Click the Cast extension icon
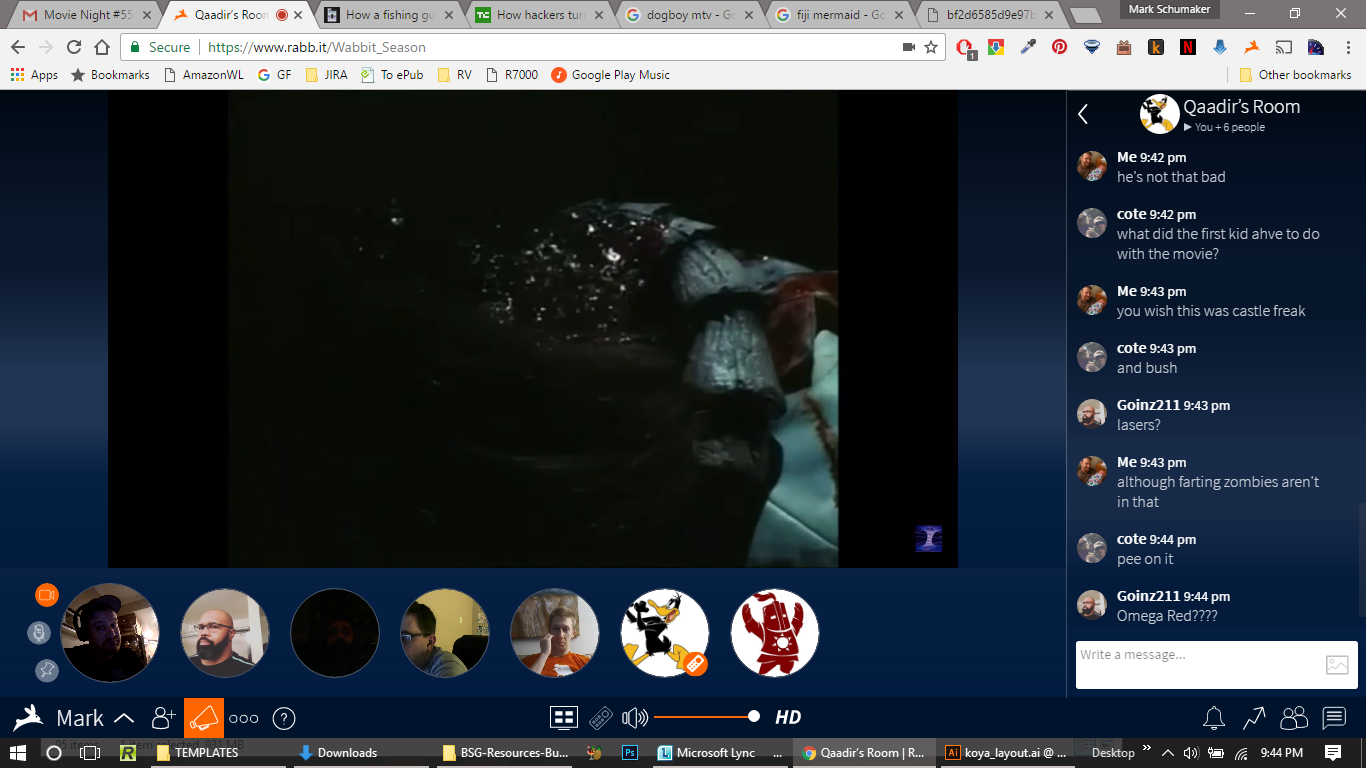The width and height of the screenshot is (1366, 768). tap(1283, 47)
